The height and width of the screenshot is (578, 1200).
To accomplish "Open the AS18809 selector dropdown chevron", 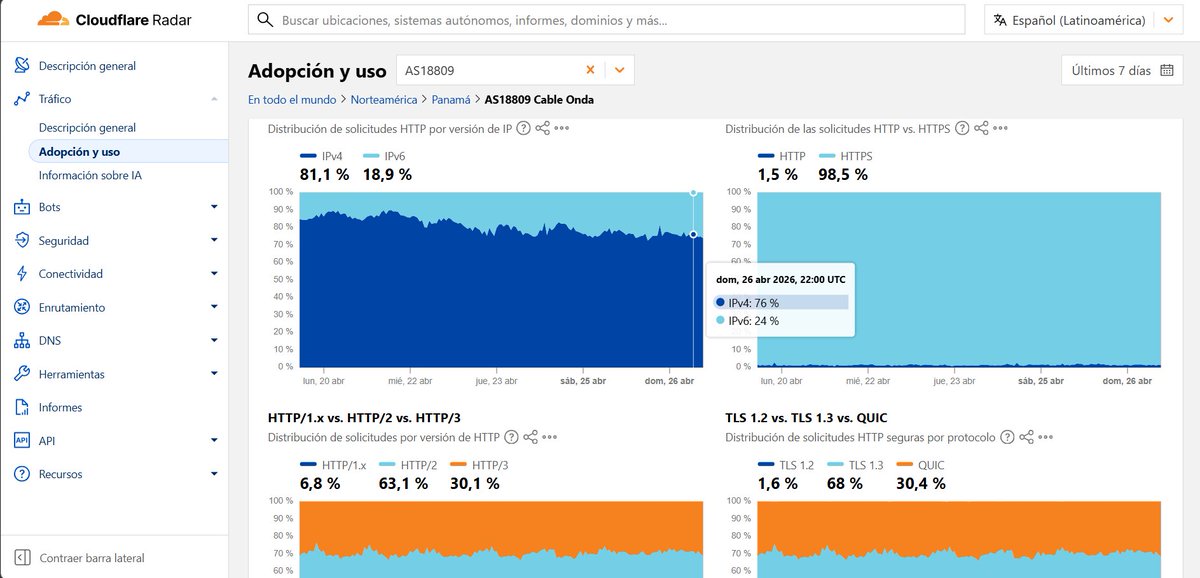I will point(620,70).
